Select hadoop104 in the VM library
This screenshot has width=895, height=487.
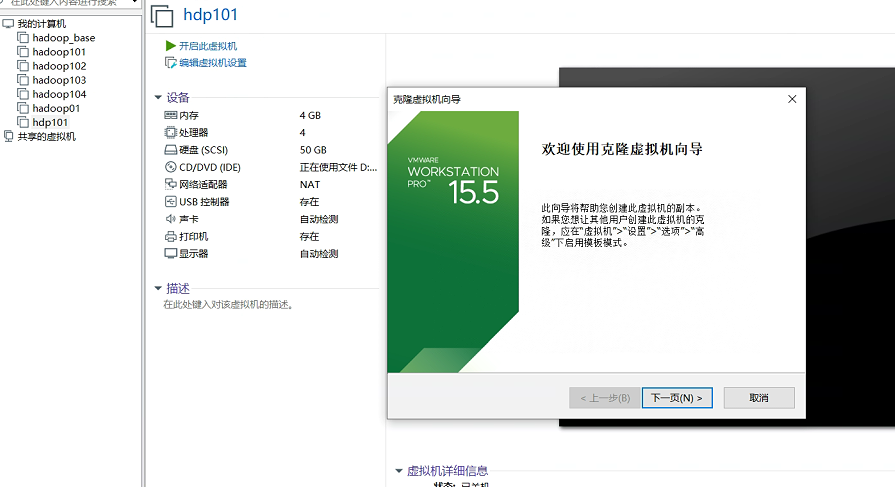[59, 94]
